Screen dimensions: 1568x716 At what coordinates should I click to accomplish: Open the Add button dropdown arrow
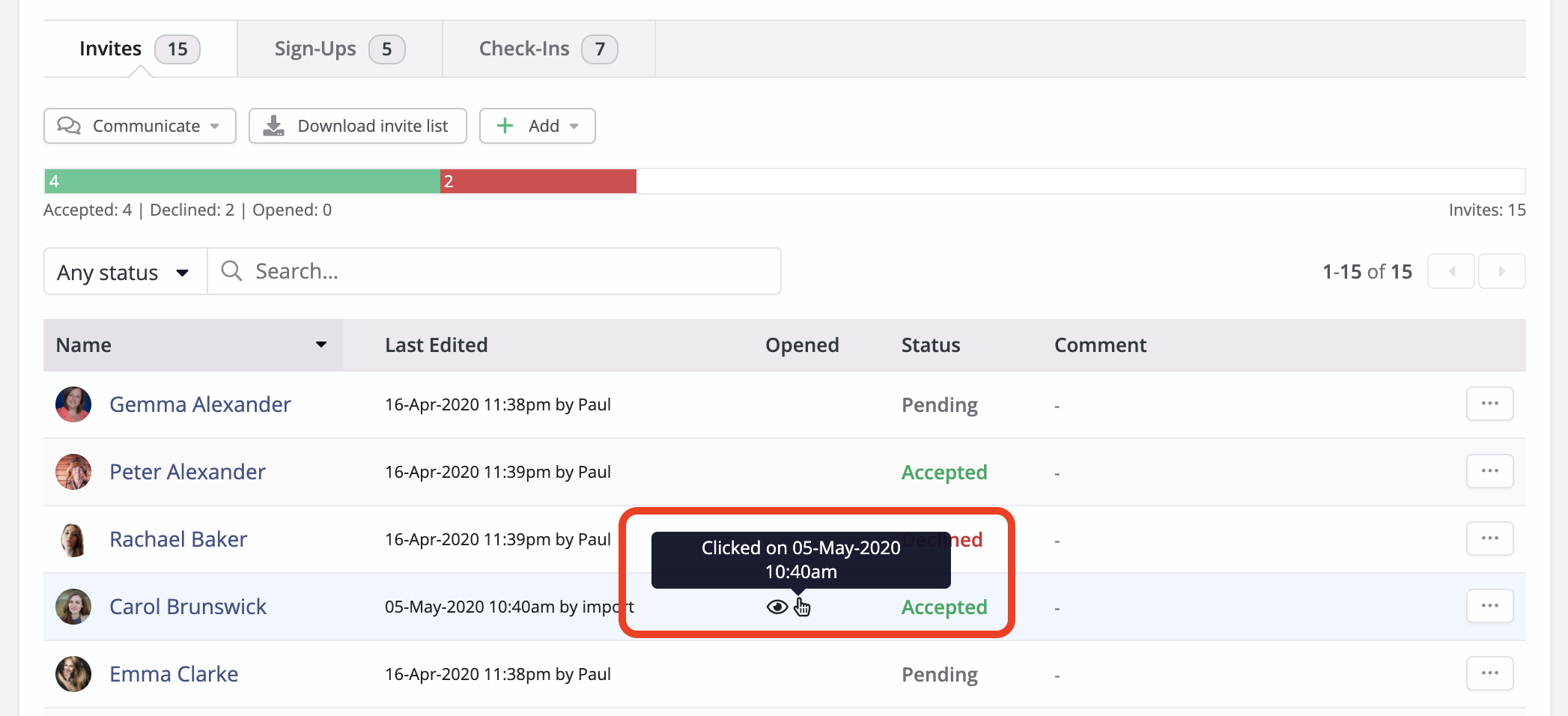573,126
